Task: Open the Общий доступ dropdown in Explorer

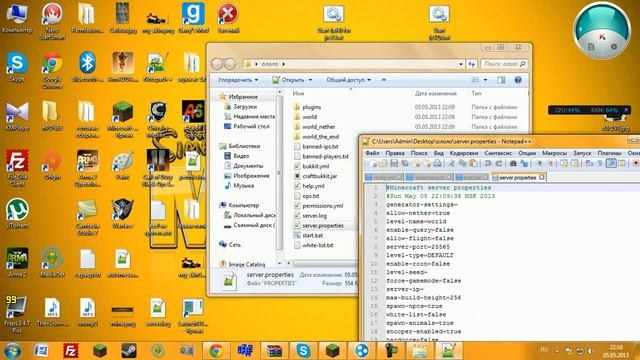Action: (x=348, y=80)
